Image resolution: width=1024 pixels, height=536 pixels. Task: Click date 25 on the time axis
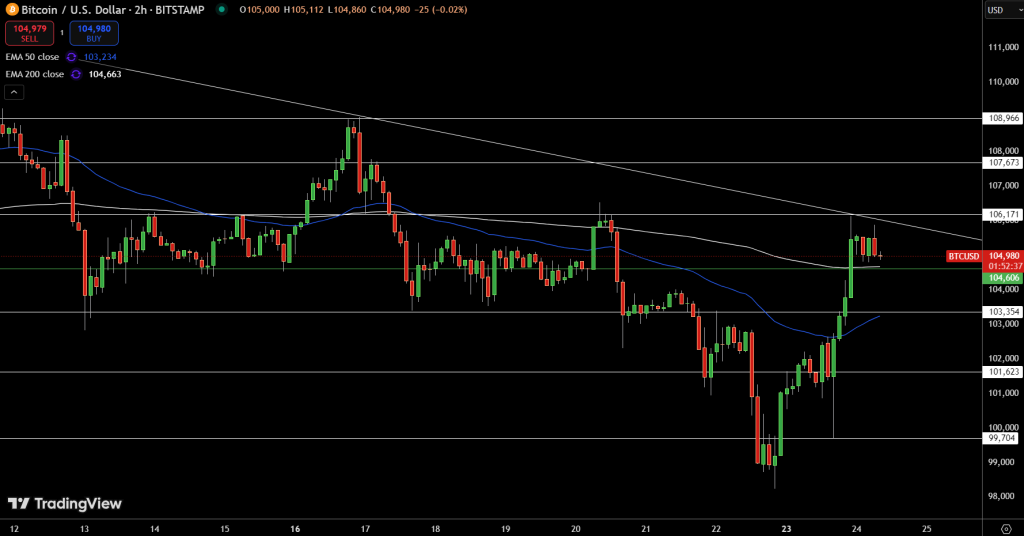(x=926, y=529)
